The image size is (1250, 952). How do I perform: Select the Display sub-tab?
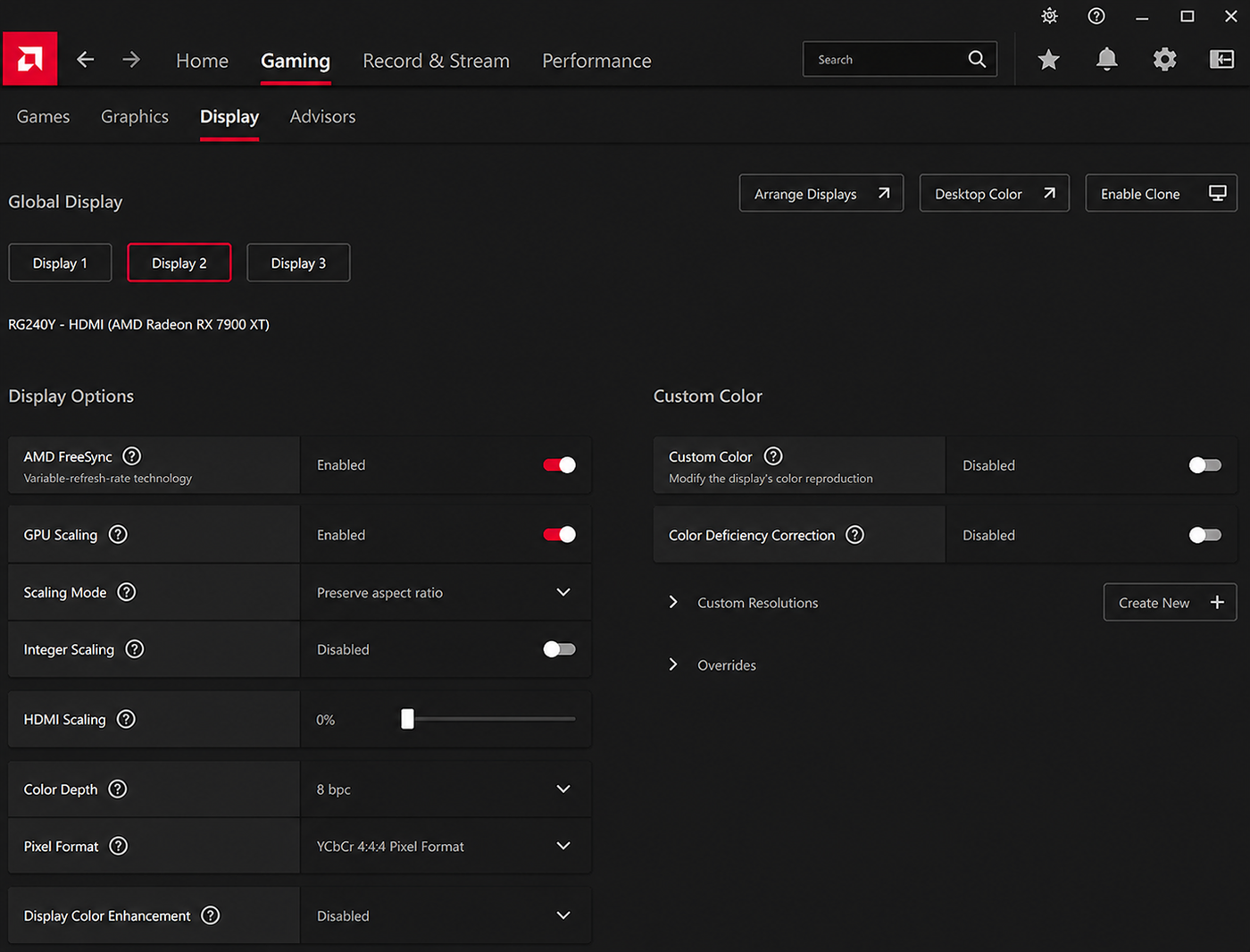pos(229,117)
